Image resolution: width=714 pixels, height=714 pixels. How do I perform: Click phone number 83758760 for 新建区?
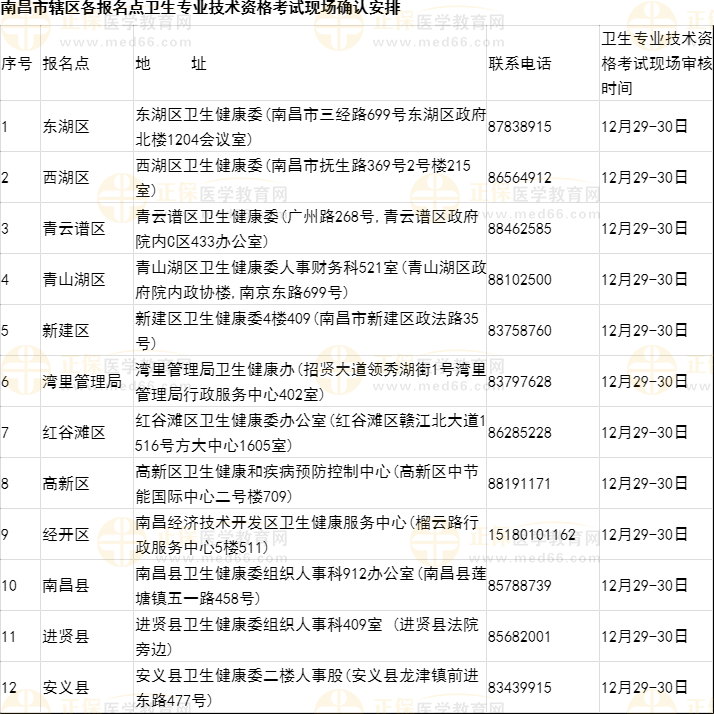coord(519,330)
